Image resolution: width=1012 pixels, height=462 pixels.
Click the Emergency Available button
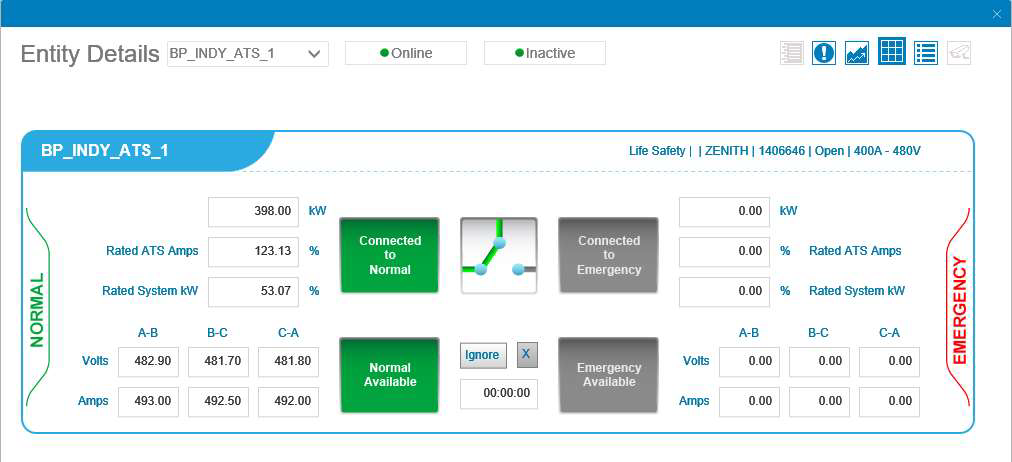tap(608, 375)
